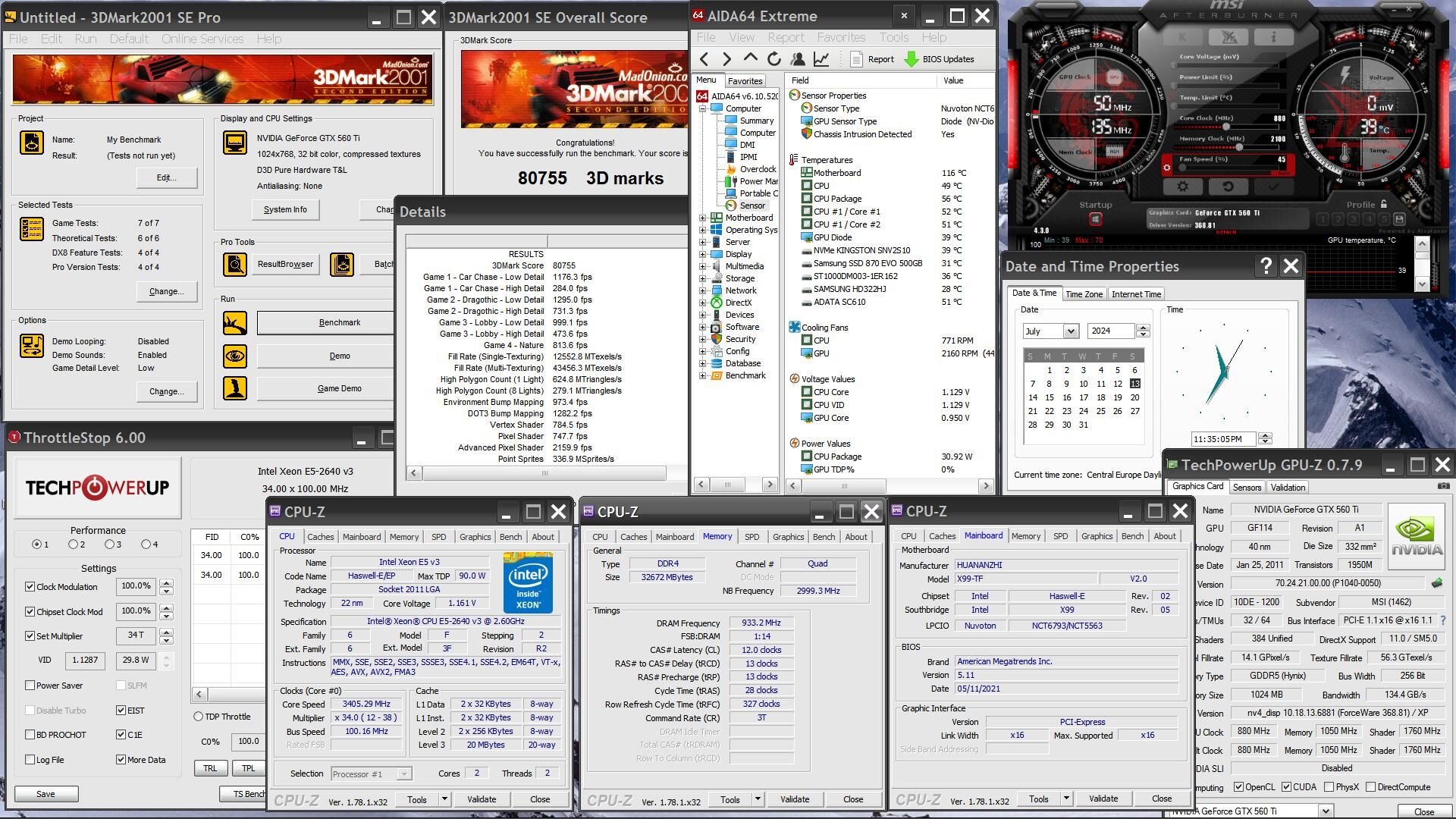Image resolution: width=1456 pixels, height=819 pixels.
Task: Apply Afterburner settings with the checkmark
Action: 1273,186
